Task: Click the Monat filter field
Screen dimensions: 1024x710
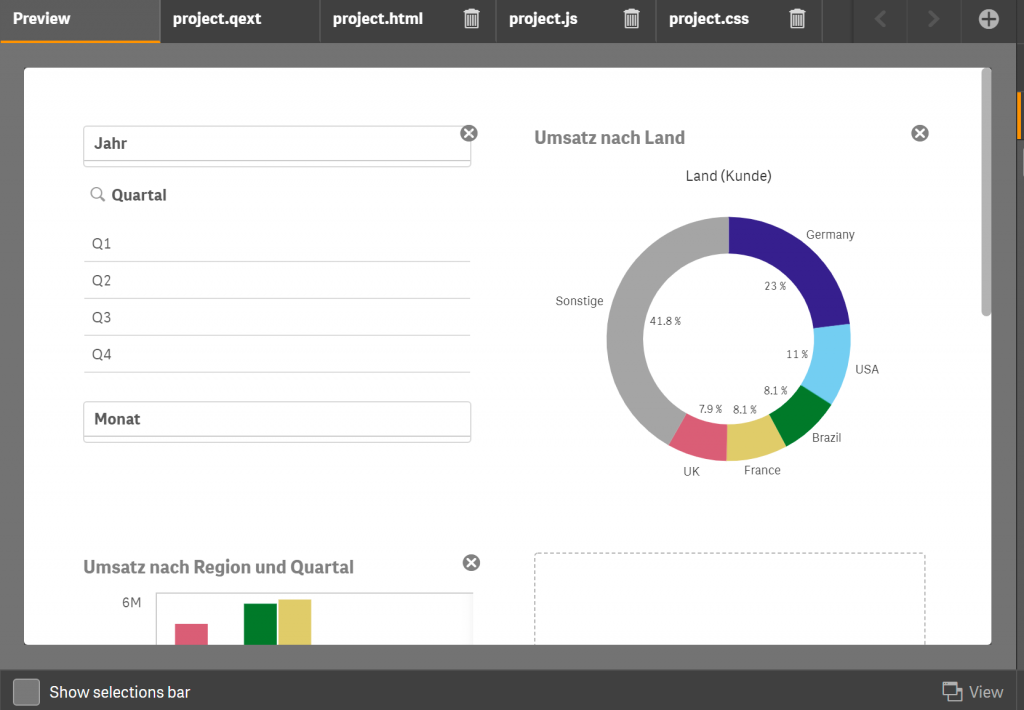Action: point(277,419)
